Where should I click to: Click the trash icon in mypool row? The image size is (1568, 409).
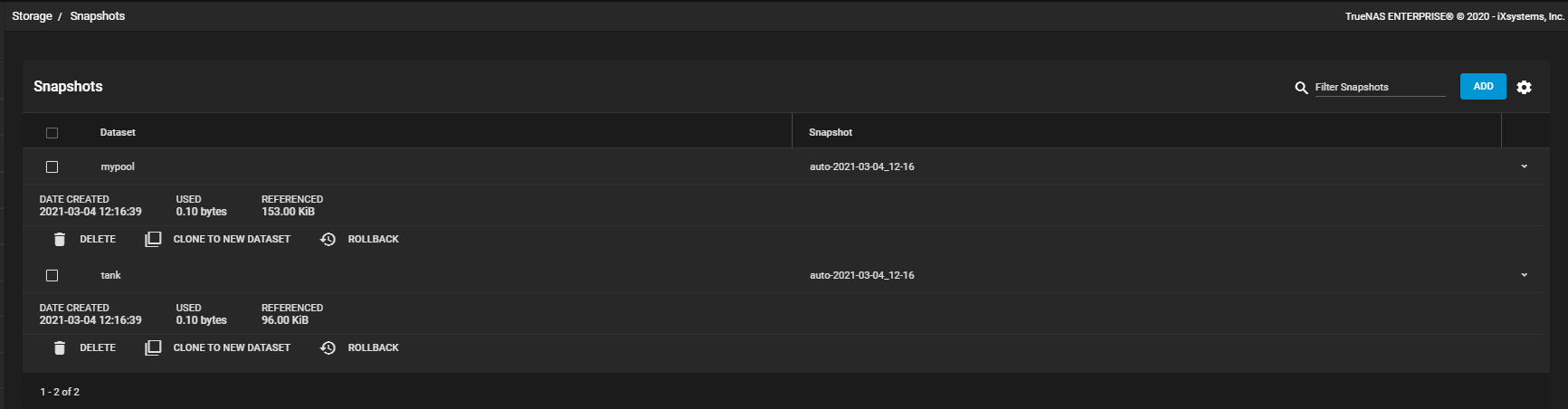60,239
